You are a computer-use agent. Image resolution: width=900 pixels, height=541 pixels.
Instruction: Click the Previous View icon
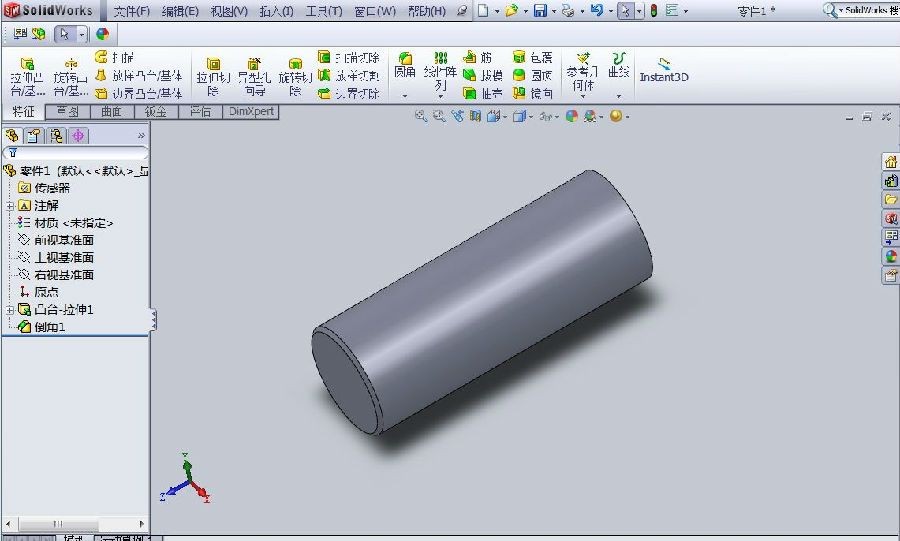tap(457, 116)
